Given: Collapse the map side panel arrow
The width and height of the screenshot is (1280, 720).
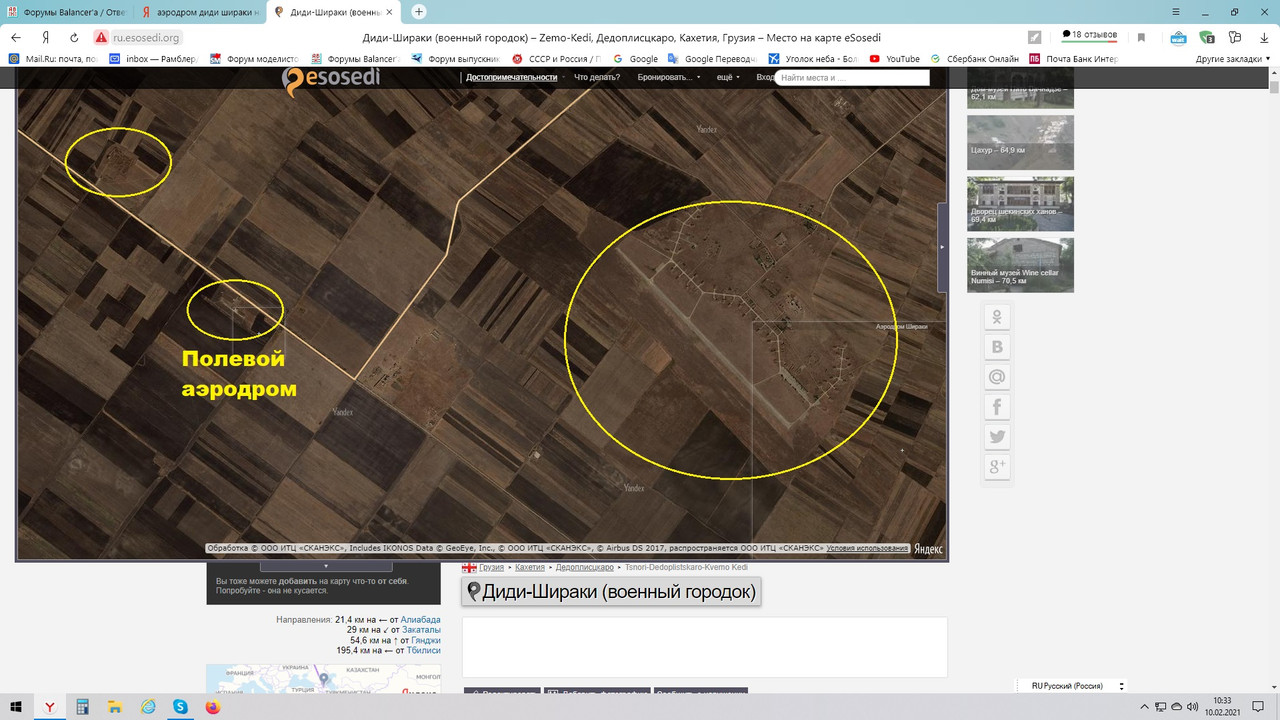Looking at the screenshot, I should point(942,247).
